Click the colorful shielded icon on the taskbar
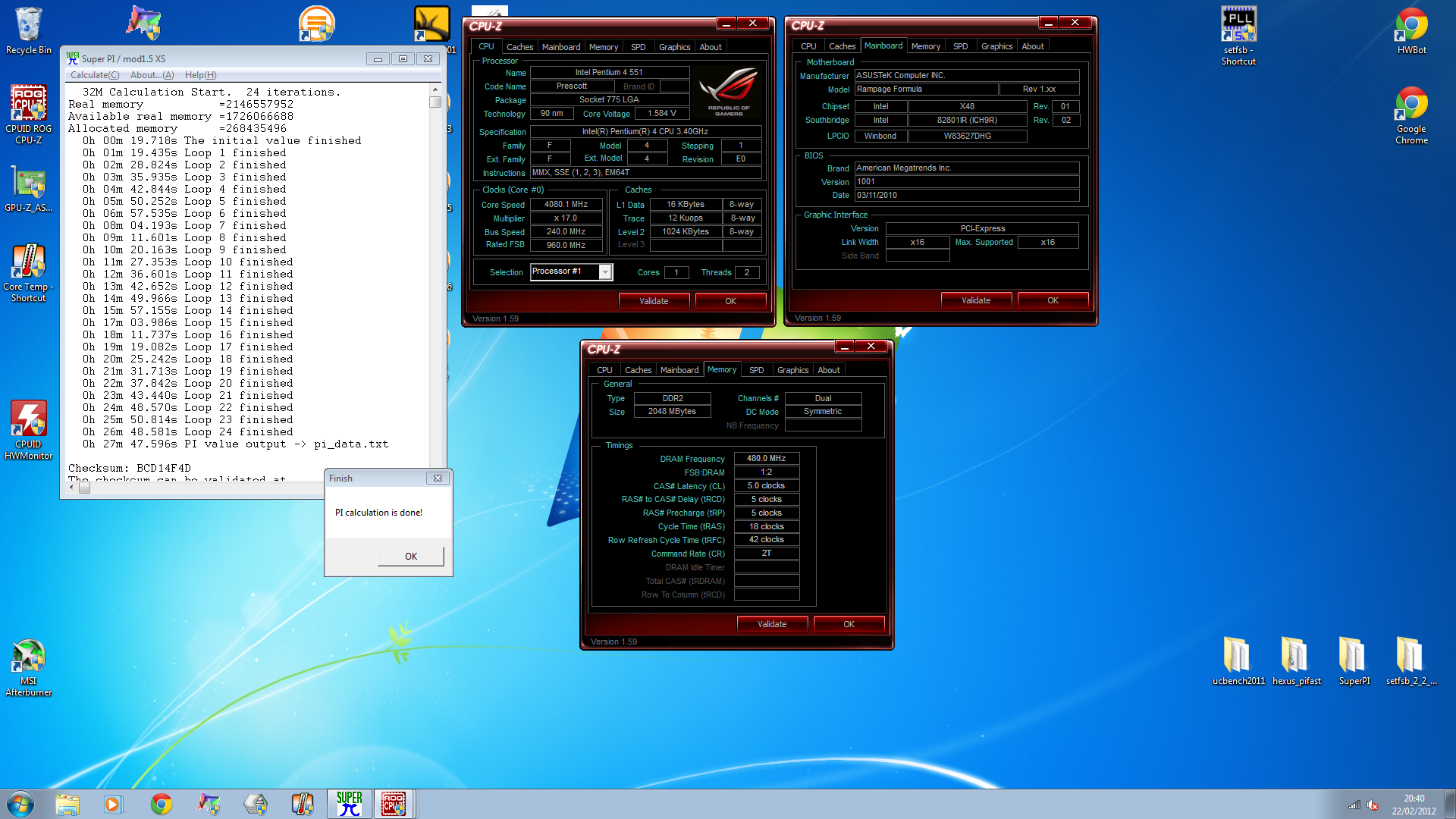This screenshot has width=1456, height=819. pos(209,804)
